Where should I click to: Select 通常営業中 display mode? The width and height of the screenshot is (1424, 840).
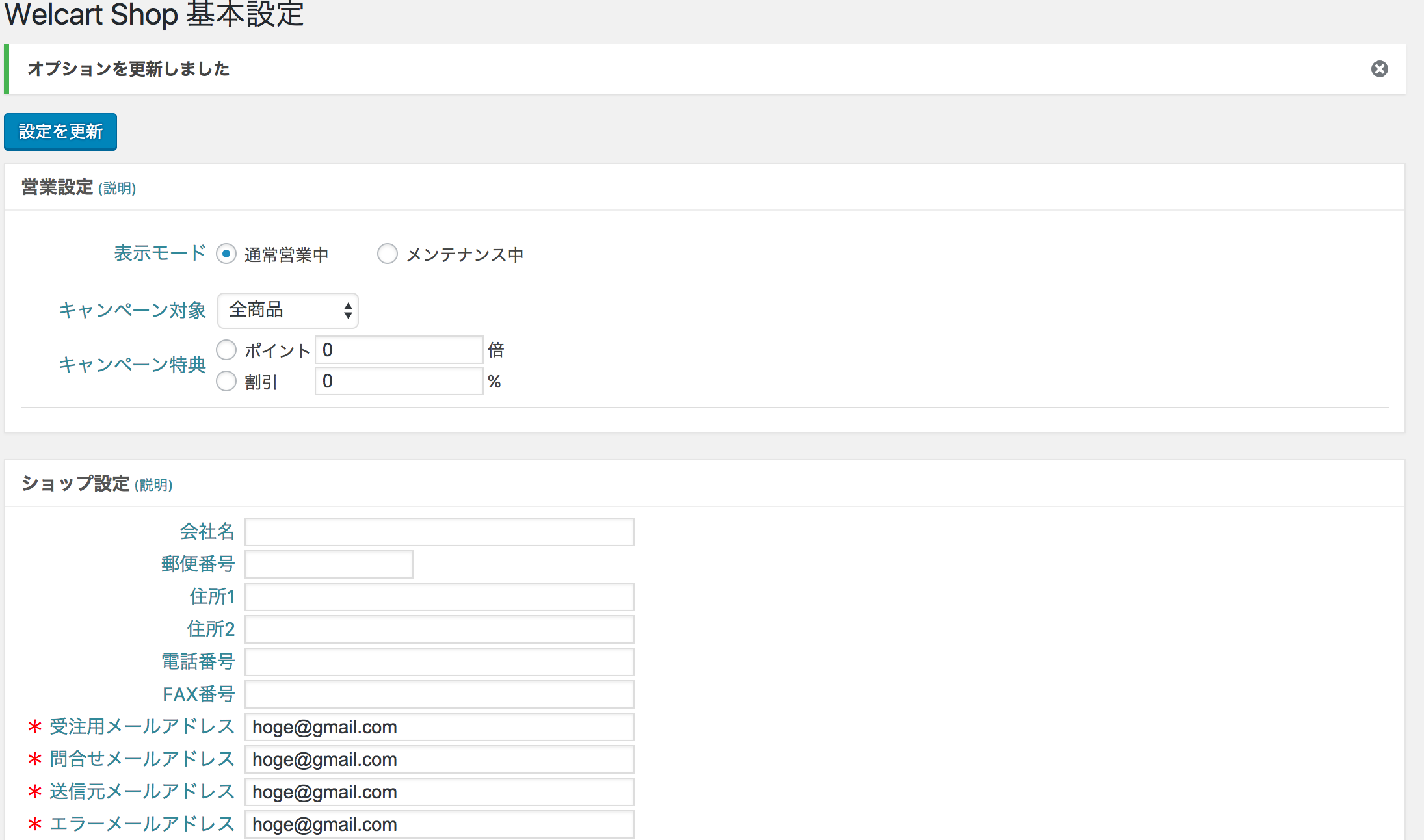tap(226, 254)
